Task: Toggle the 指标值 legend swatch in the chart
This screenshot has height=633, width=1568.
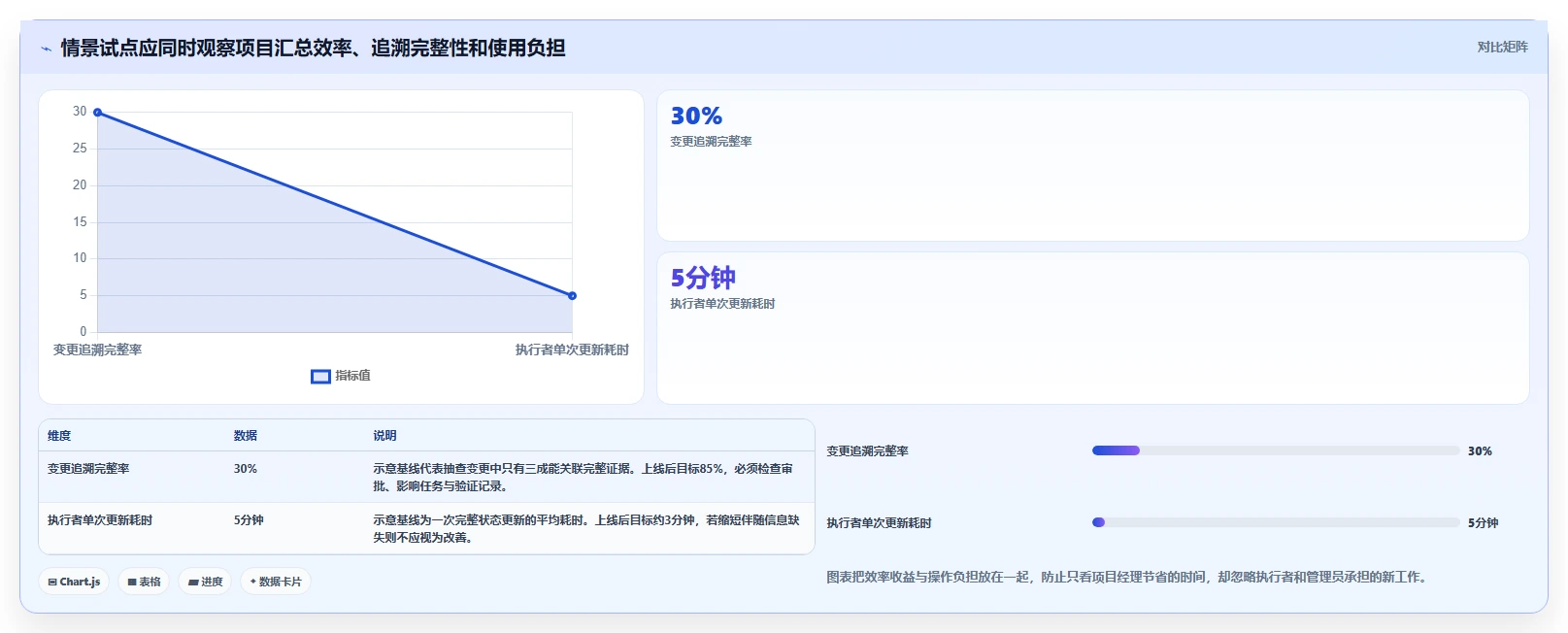Action: [x=320, y=377]
